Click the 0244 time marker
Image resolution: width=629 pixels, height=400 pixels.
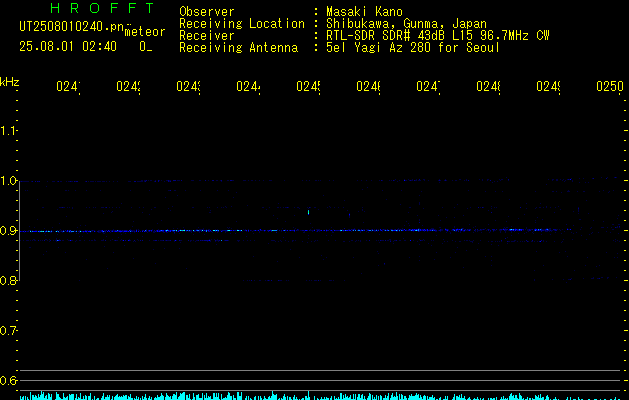point(248,87)
